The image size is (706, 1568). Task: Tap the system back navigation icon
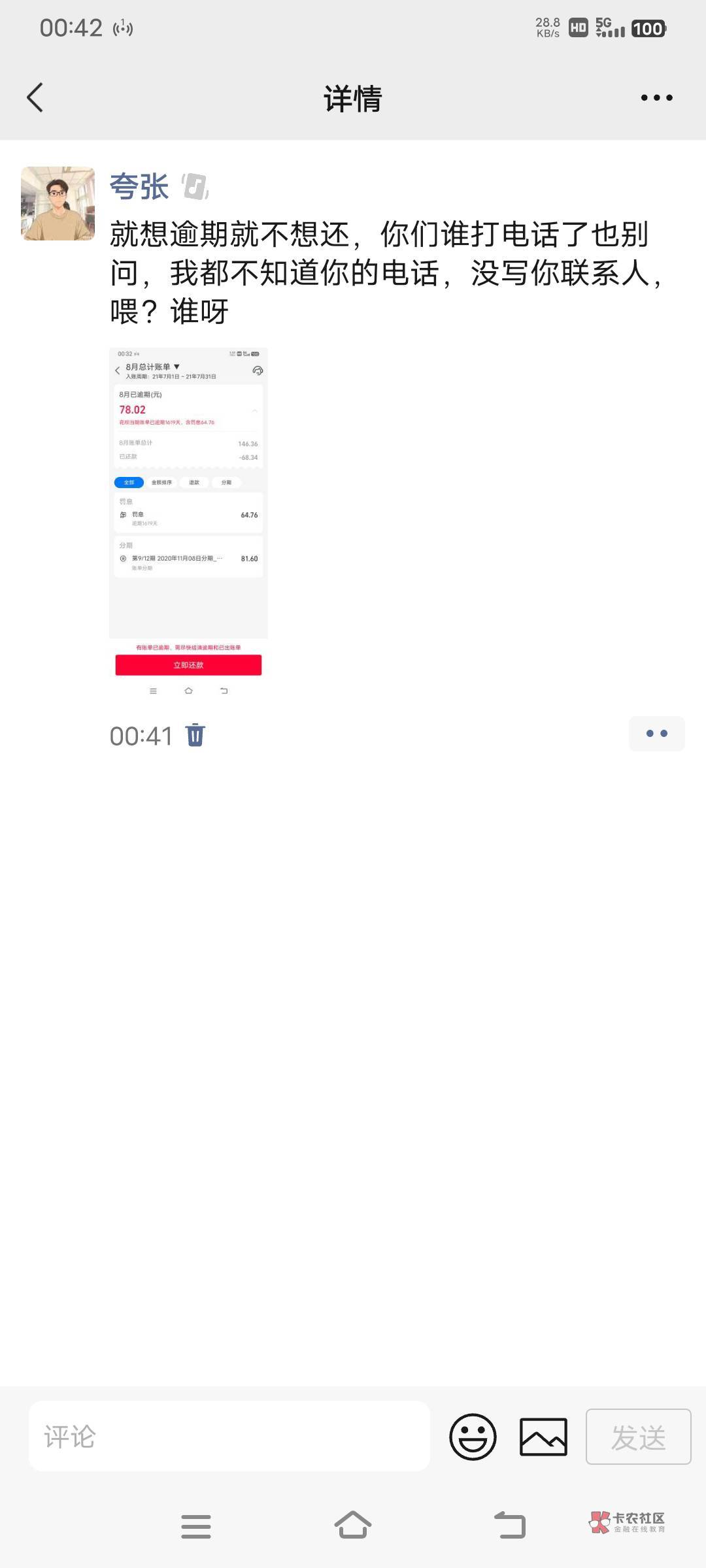tap(510, 1525)
